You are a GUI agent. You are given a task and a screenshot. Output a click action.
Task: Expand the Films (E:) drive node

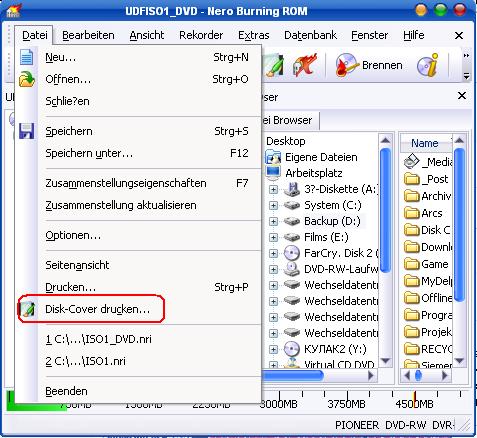click(273, 237)
